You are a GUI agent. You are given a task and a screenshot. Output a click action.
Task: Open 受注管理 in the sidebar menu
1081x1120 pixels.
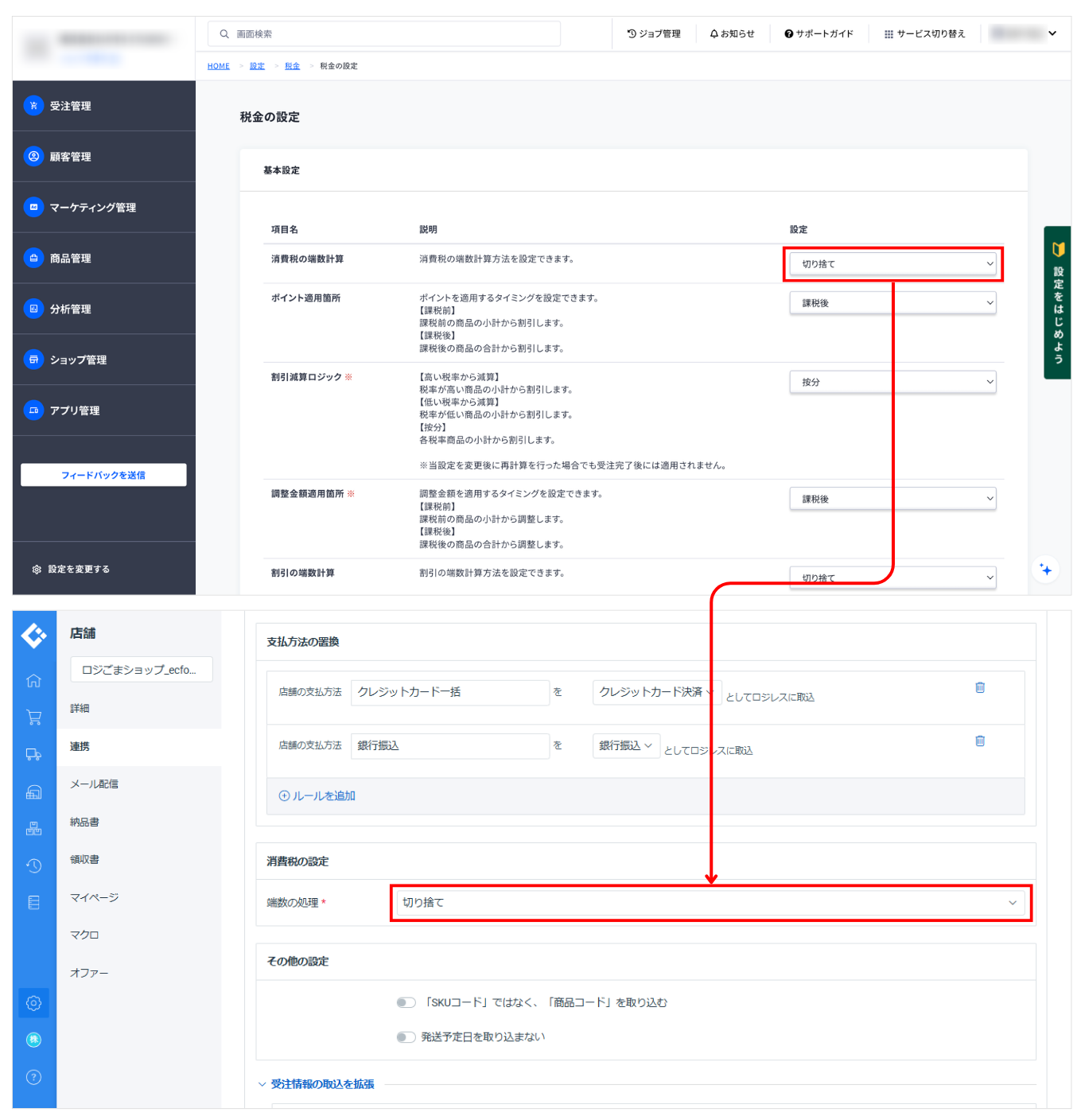coord(70,106)
